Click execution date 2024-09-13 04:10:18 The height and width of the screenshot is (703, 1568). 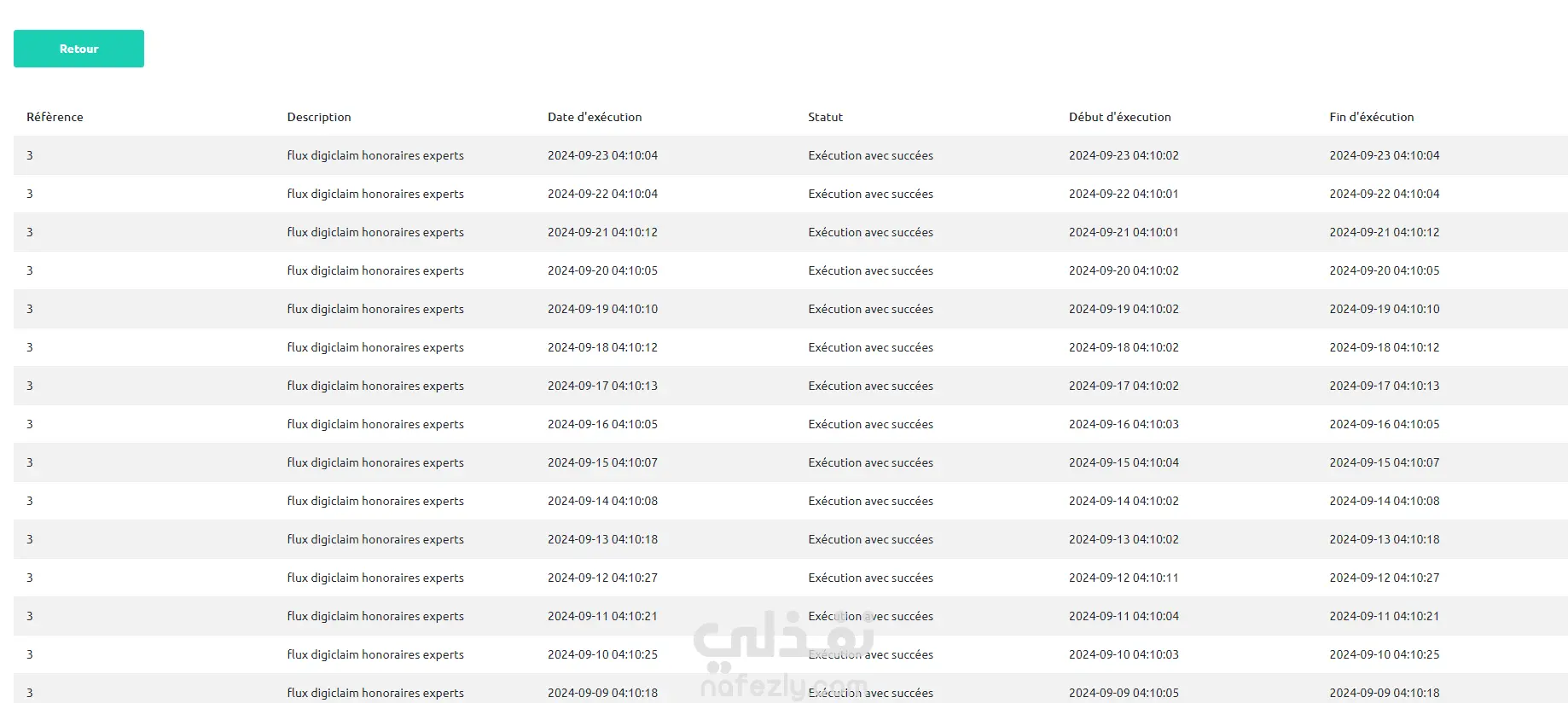pyautogui.click(x=602, y=539)
